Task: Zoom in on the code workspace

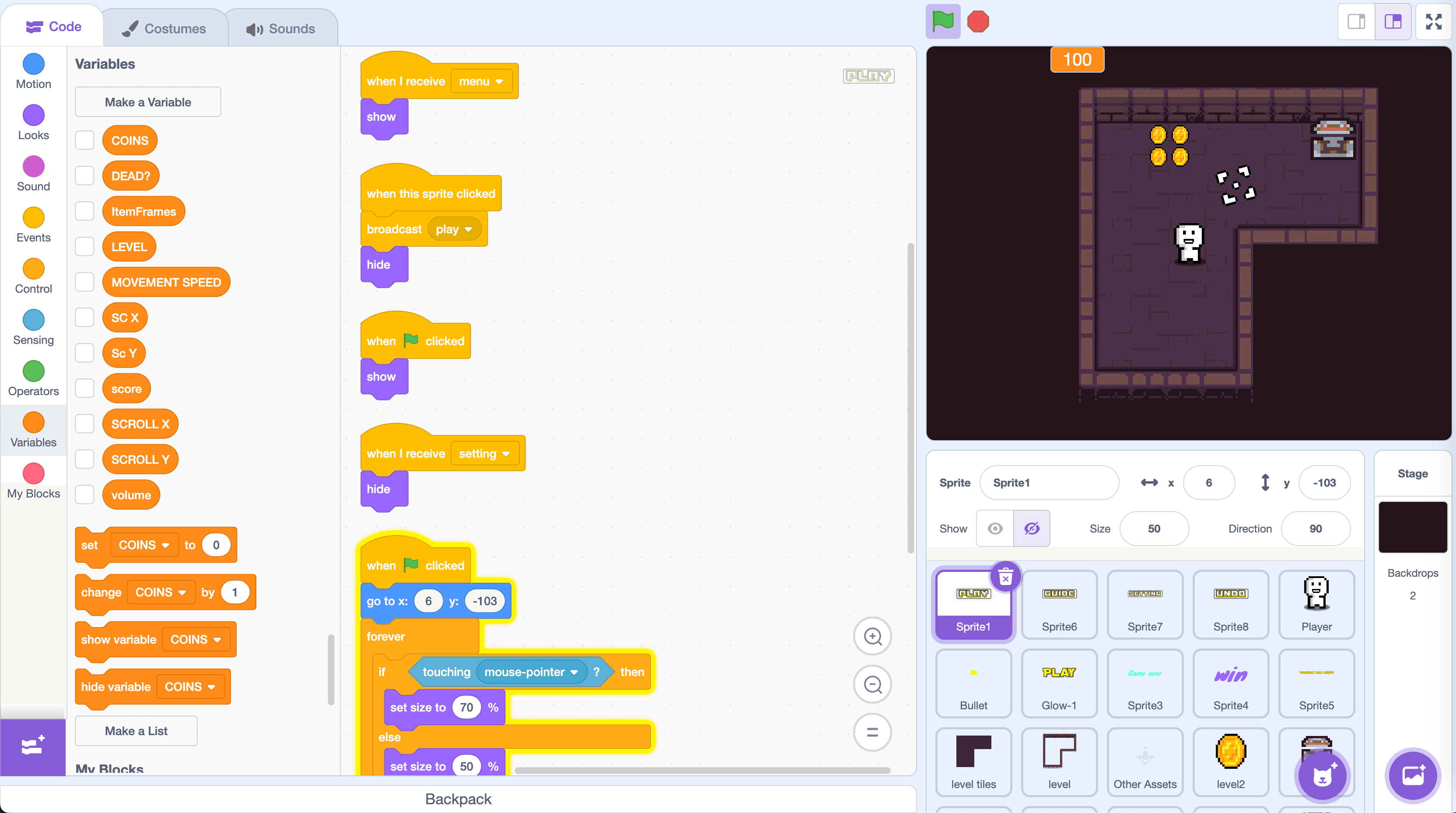Action: click(x=872, y=637)
